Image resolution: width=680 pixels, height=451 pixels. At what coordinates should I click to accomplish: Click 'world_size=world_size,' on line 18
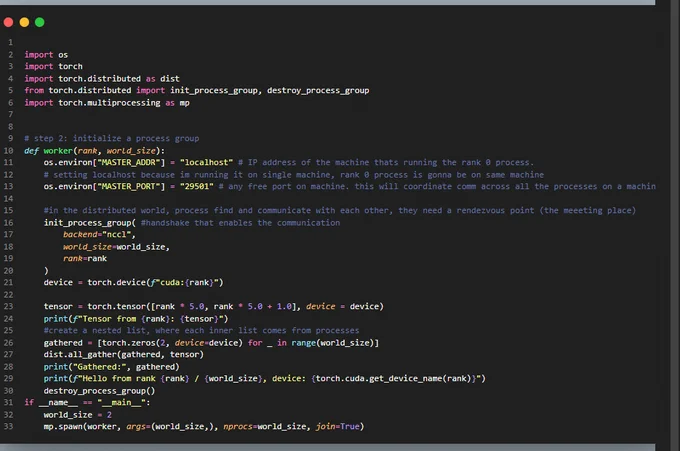pos(116,247)
